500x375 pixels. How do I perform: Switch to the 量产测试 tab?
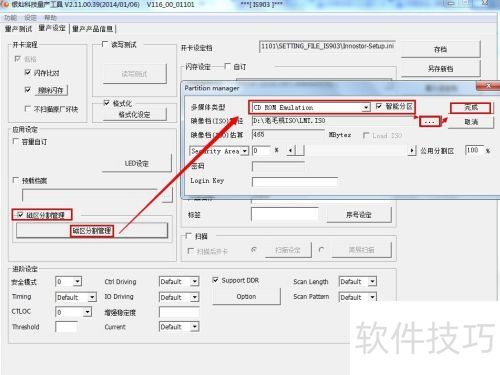tap(18, 29)
